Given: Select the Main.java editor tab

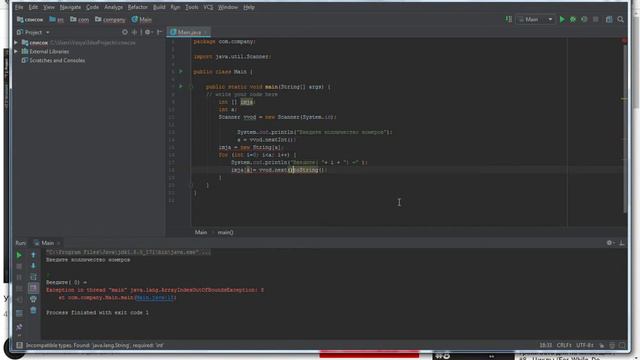Looking at the screenshot, I should (x=189, y=32).
